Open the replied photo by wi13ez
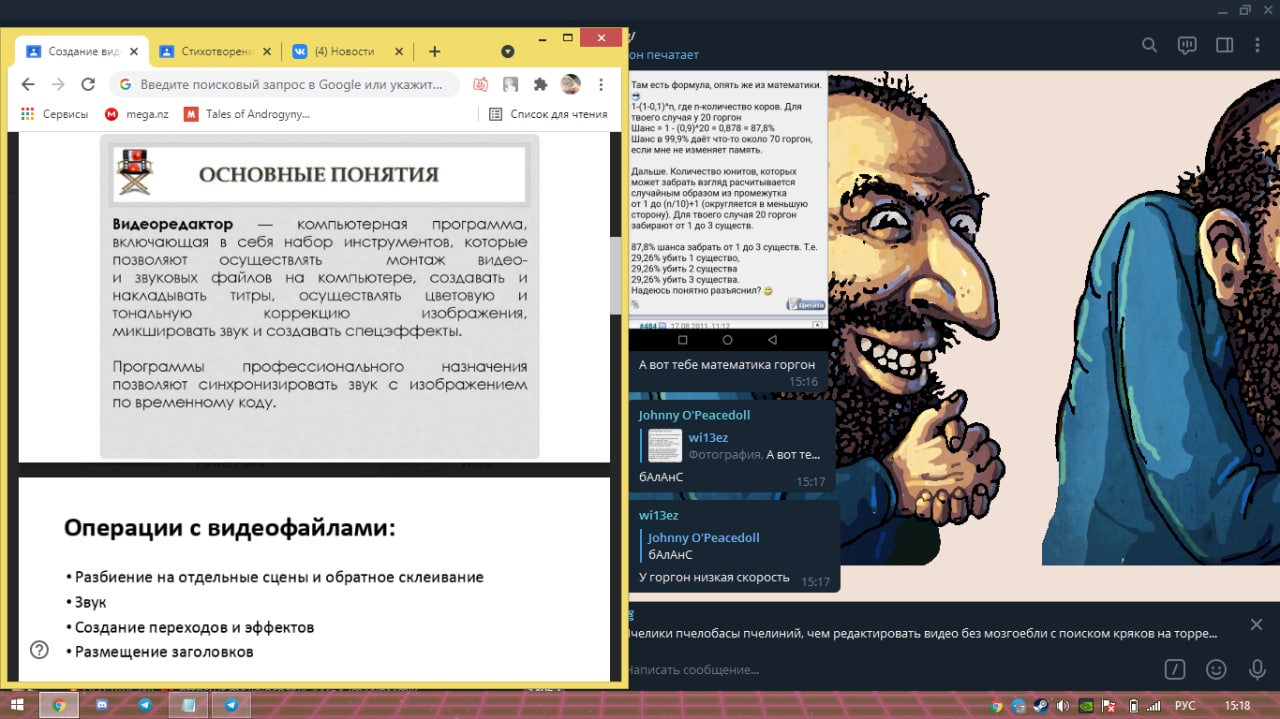The height and width of the screenshot is (719, 1280). pyautogui.click(x=665, y=446)
